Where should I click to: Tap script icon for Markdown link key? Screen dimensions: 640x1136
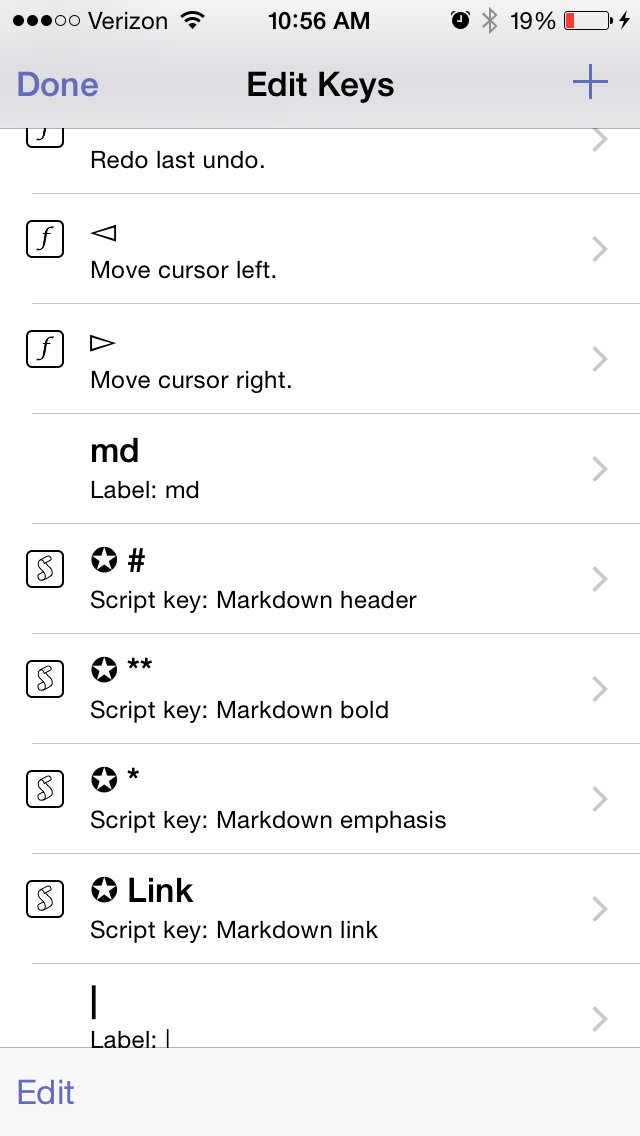pyautogui.click(x=44, y=900)
